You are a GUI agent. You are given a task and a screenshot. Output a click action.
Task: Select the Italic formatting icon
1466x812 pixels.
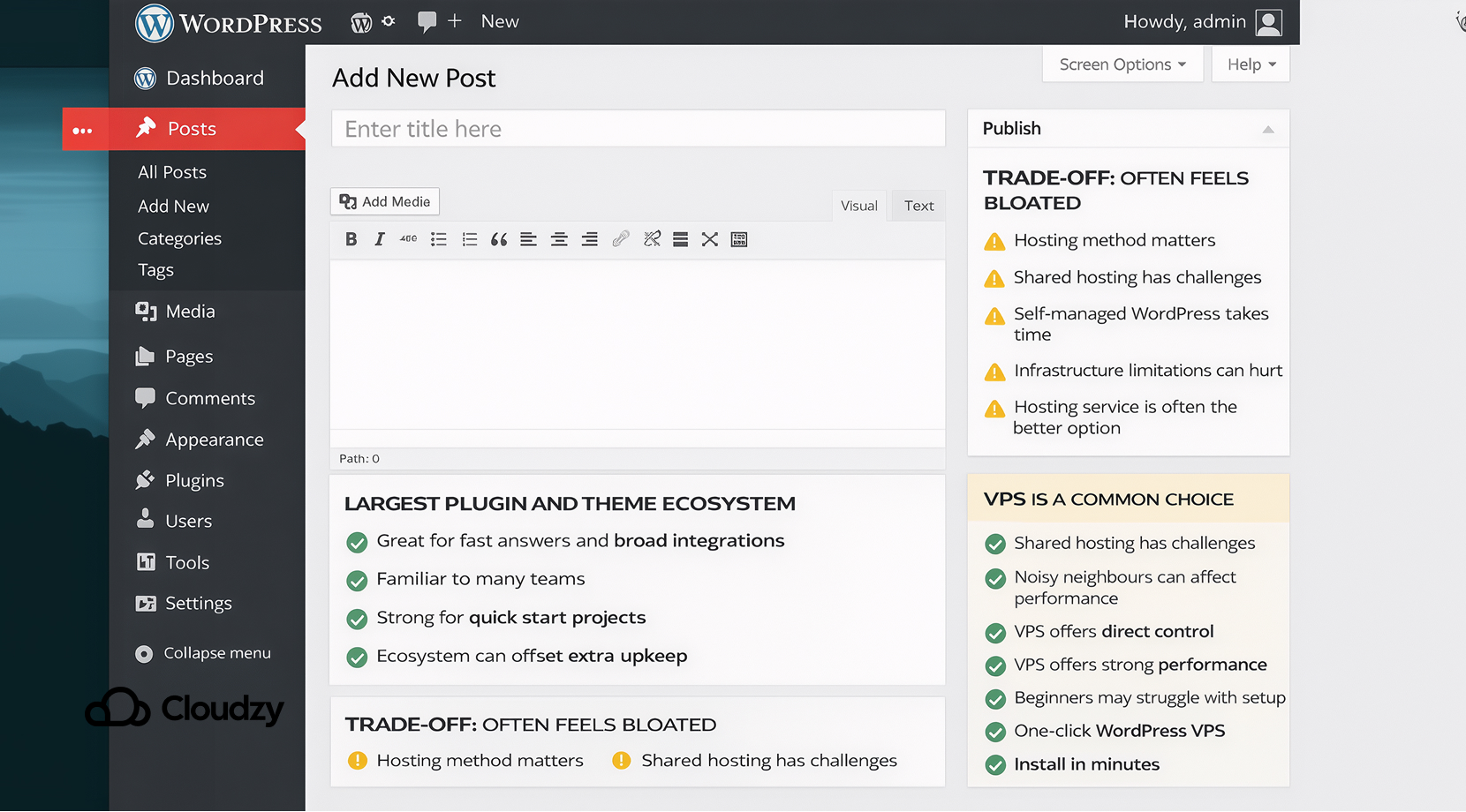[379, 239]
